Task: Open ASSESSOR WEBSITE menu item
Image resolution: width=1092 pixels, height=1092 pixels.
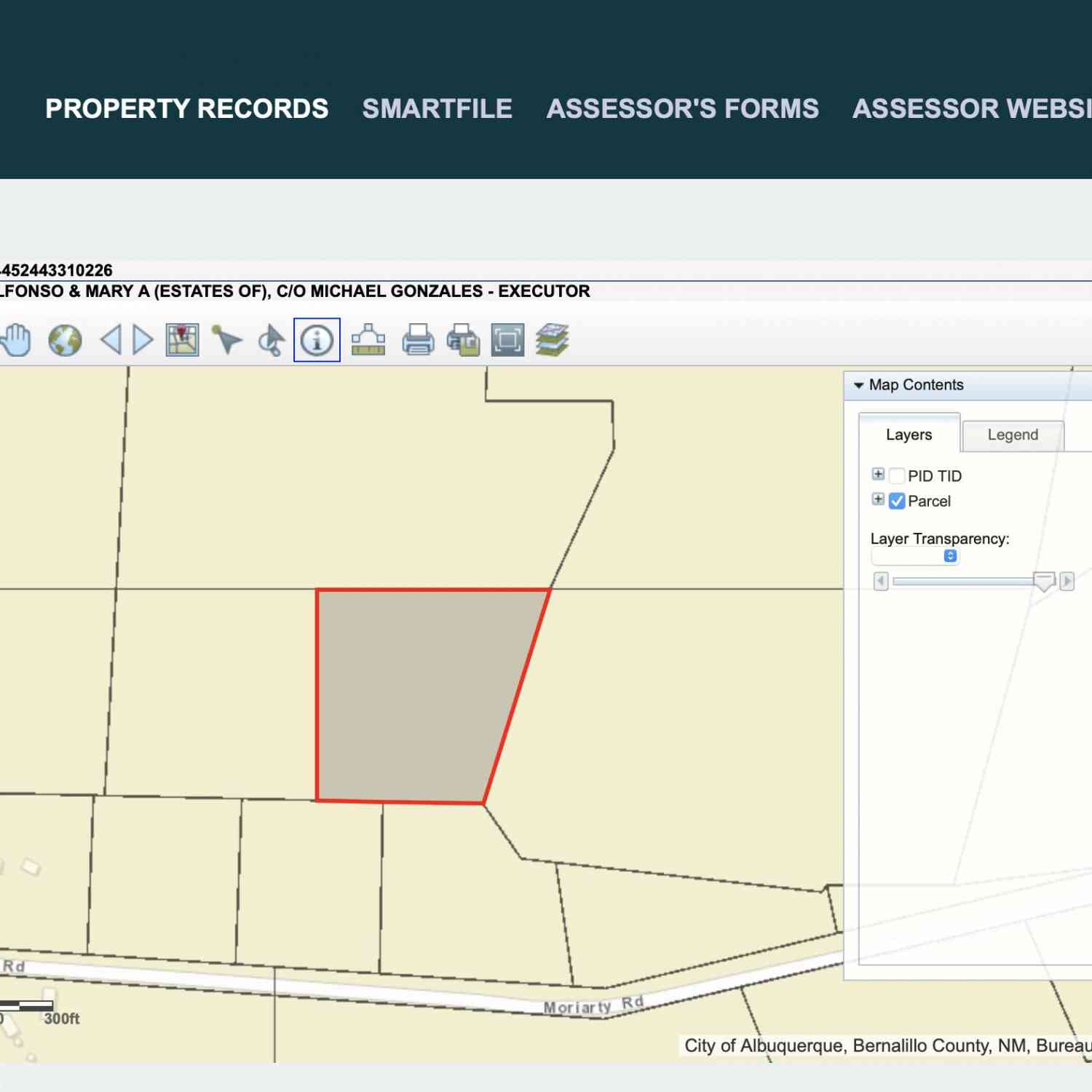Action: pos(972,108)
